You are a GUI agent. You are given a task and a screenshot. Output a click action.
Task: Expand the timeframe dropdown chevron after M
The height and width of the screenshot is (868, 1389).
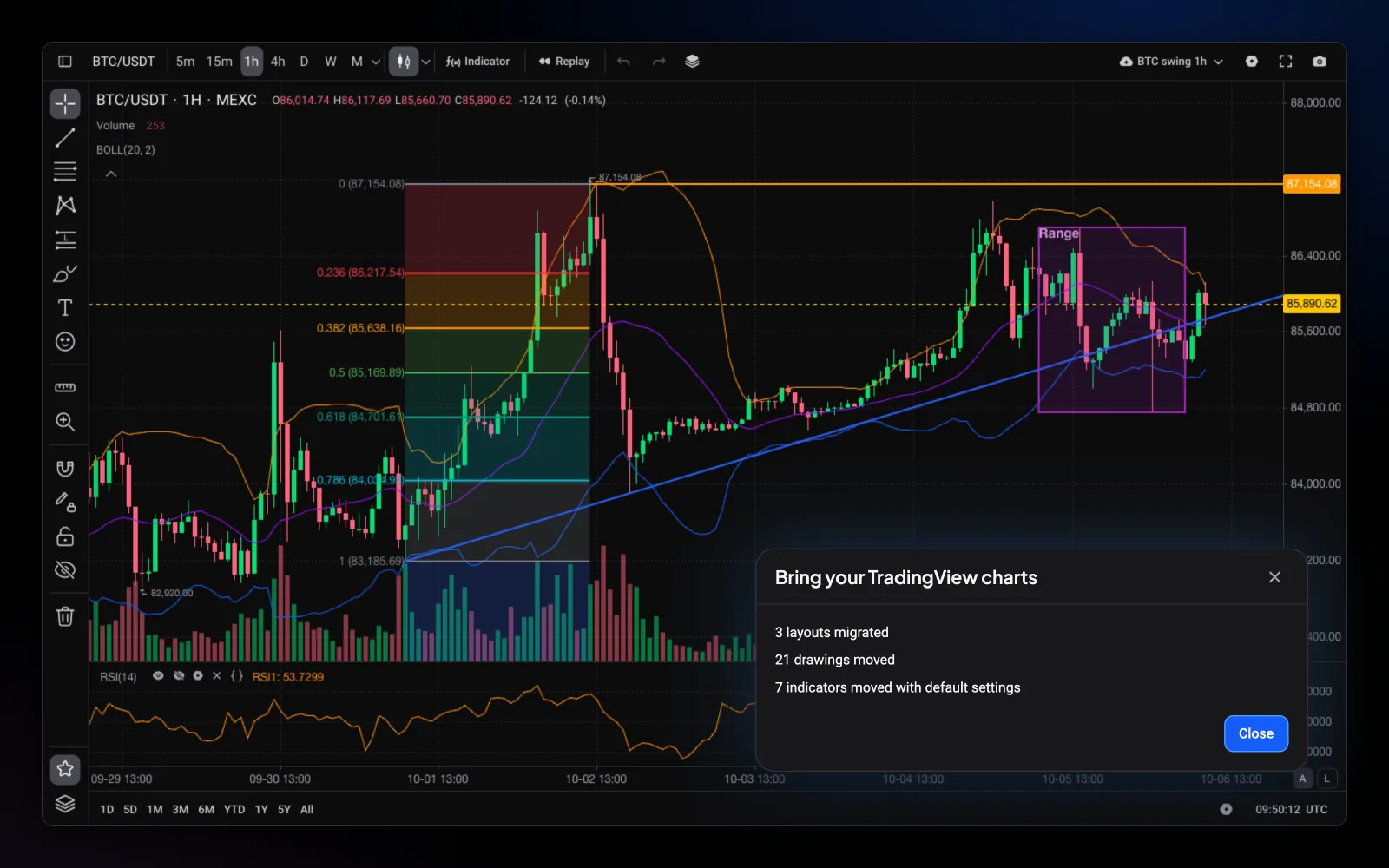375,62
